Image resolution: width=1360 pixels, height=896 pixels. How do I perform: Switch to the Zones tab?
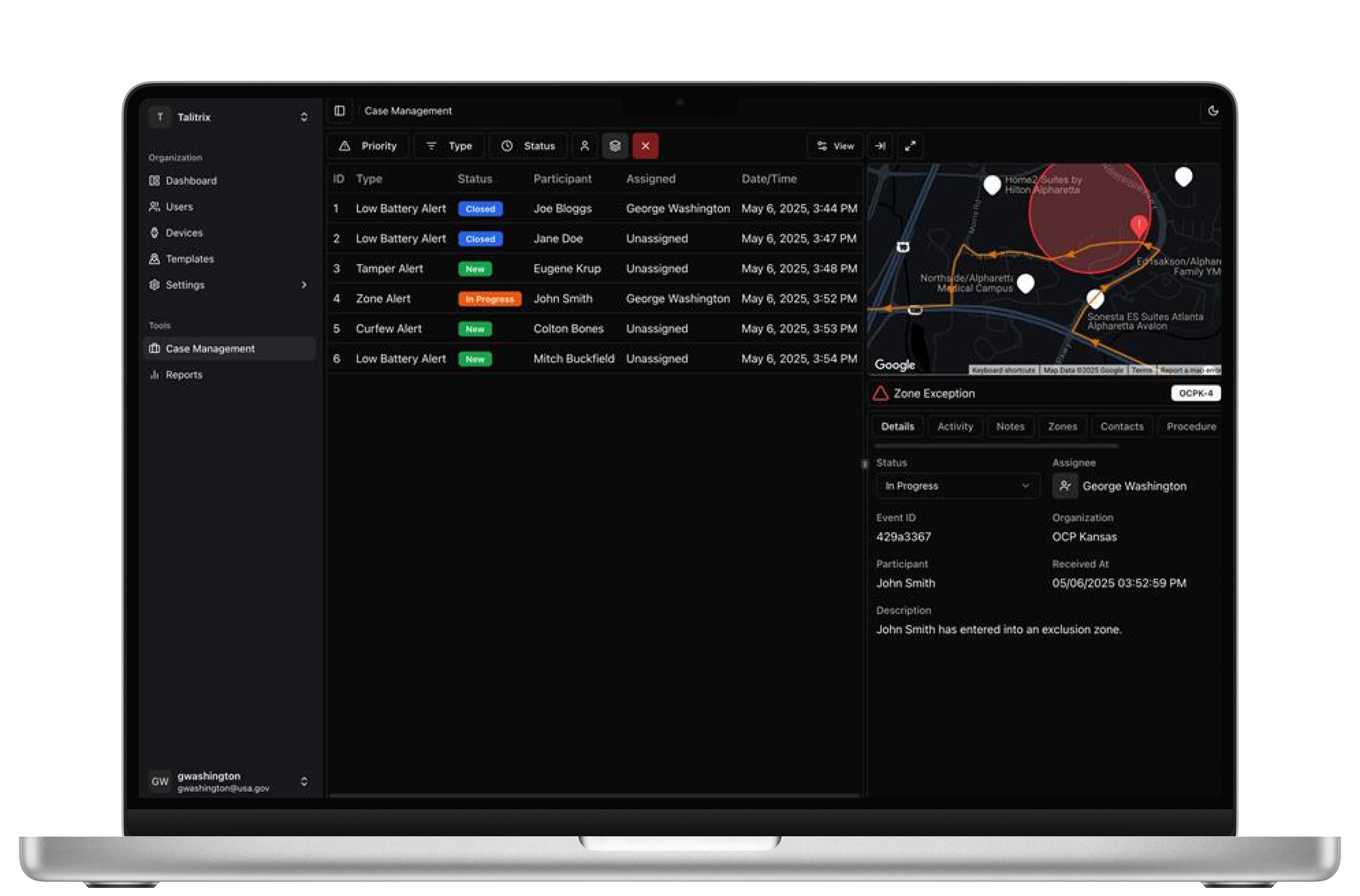(x=1062, y=427)
